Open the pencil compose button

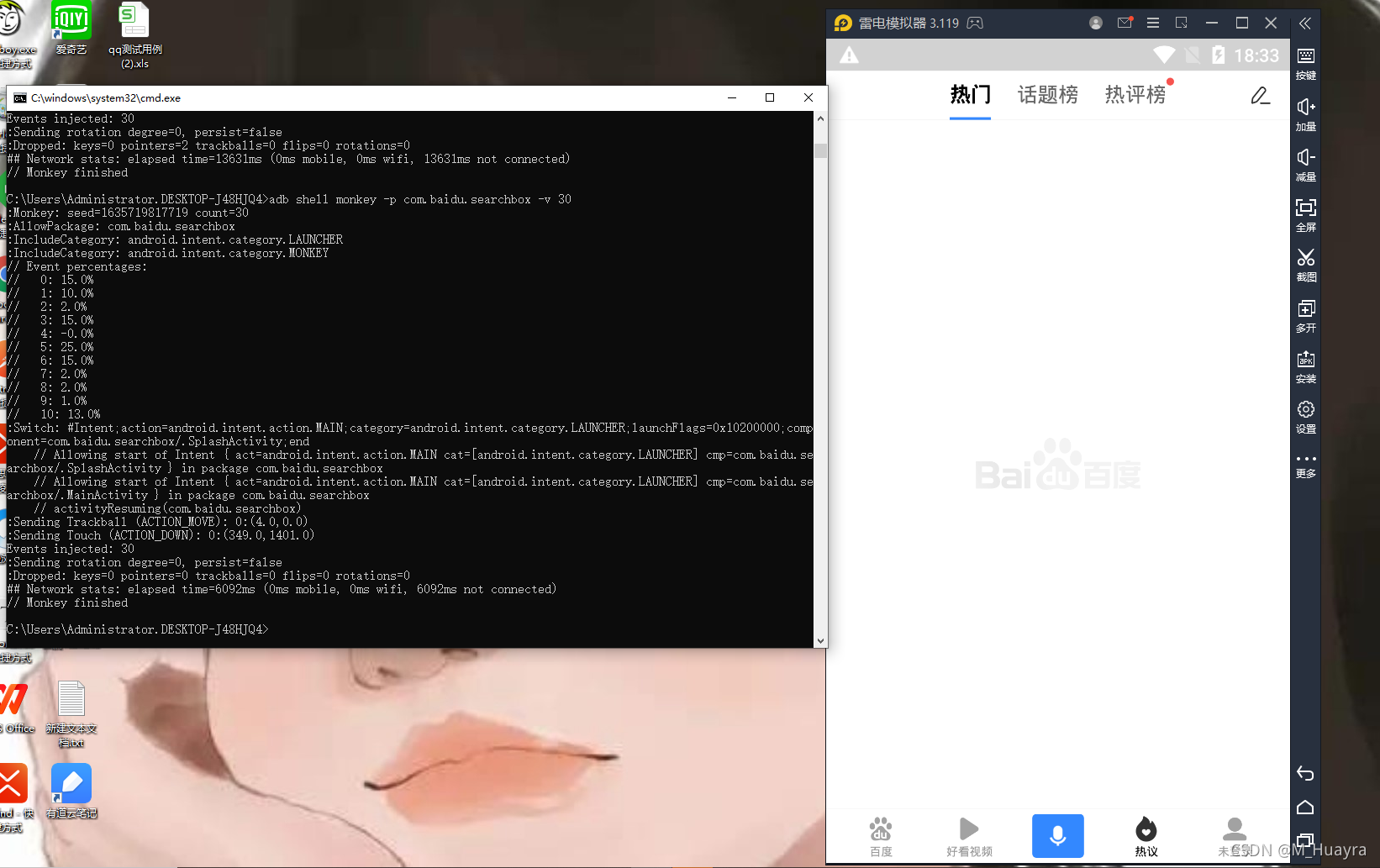pyautogui.click(x=1260, y=96)
